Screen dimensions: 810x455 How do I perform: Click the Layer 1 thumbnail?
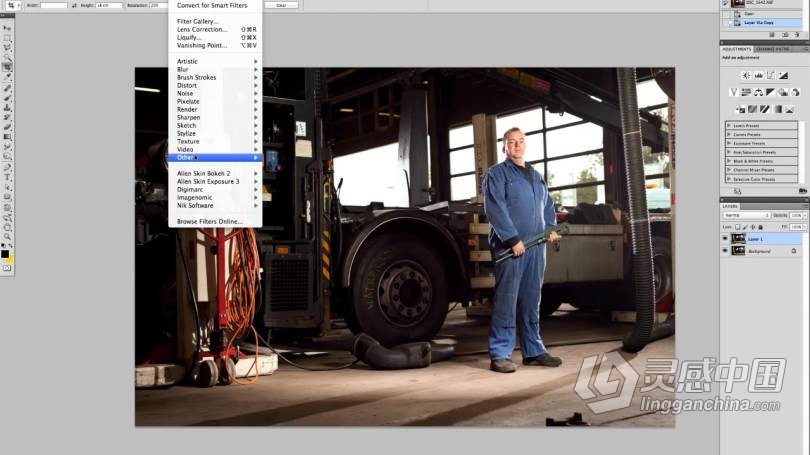(738, 239)
